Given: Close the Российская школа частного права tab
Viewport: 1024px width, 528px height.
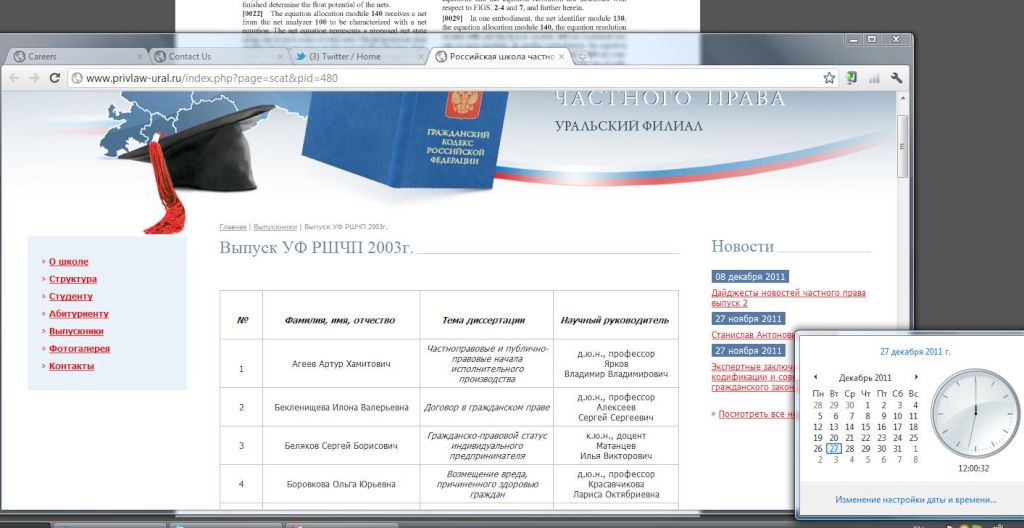Looking at the screenshot, I should tap(562, 57).
